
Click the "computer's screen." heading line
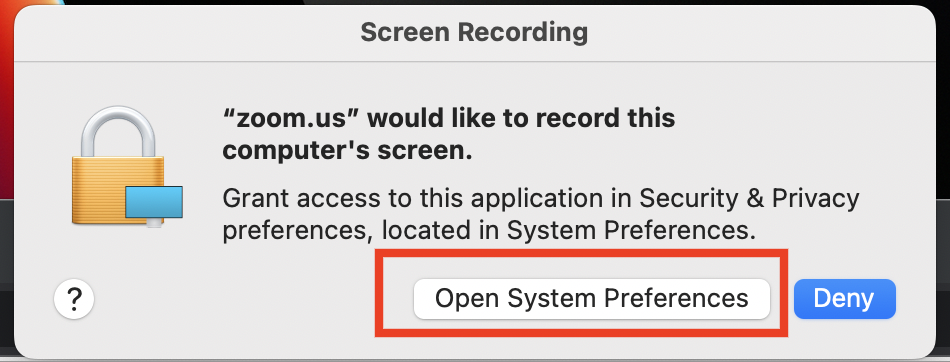click(x=347, y=152)
